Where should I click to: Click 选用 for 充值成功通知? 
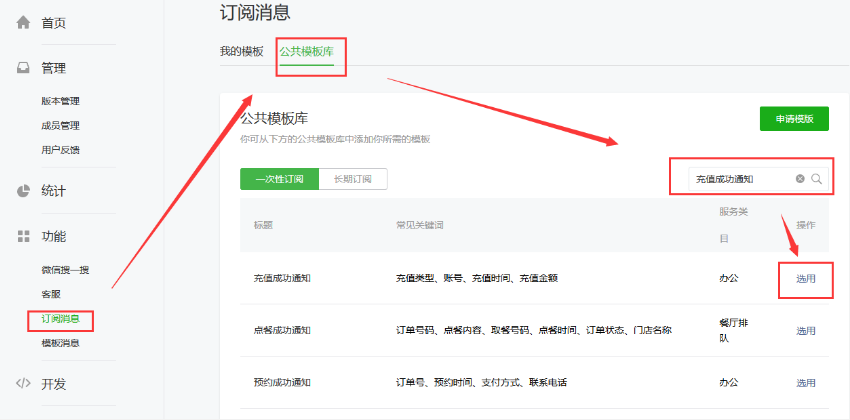click(x=806, y=278)
